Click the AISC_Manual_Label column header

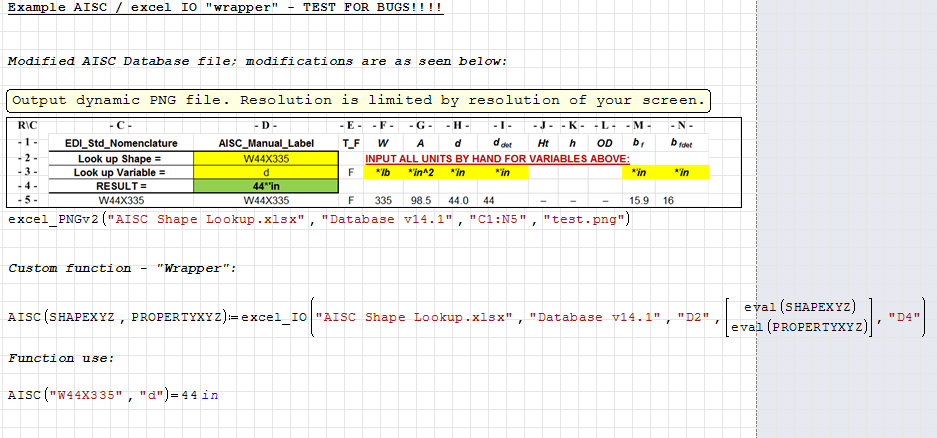pos(265,143)
